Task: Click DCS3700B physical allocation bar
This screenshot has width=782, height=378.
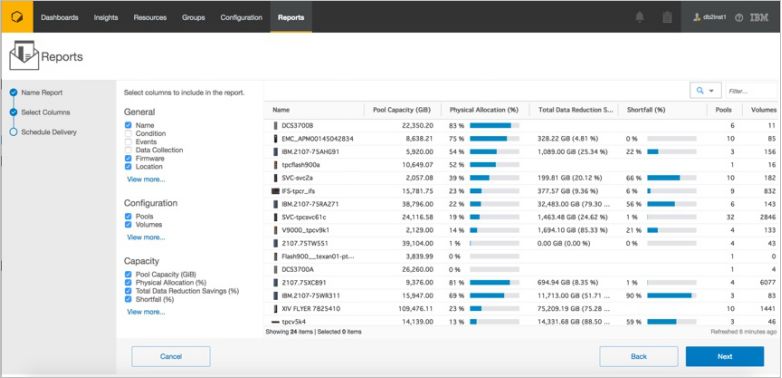Action: [x=494, y=125]
